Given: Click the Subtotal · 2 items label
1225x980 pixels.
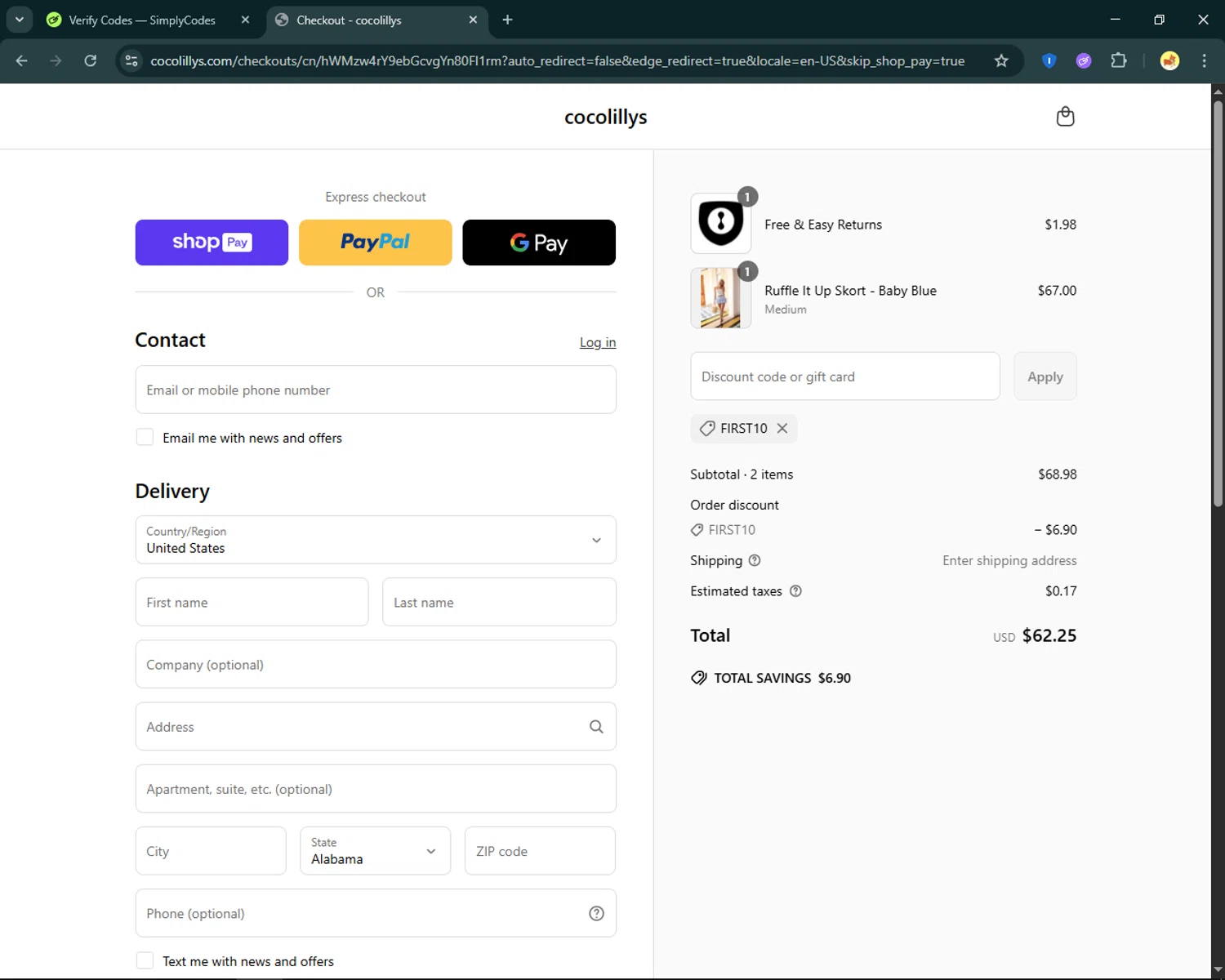Looking at the screenshot, I should tap(742, 474).
